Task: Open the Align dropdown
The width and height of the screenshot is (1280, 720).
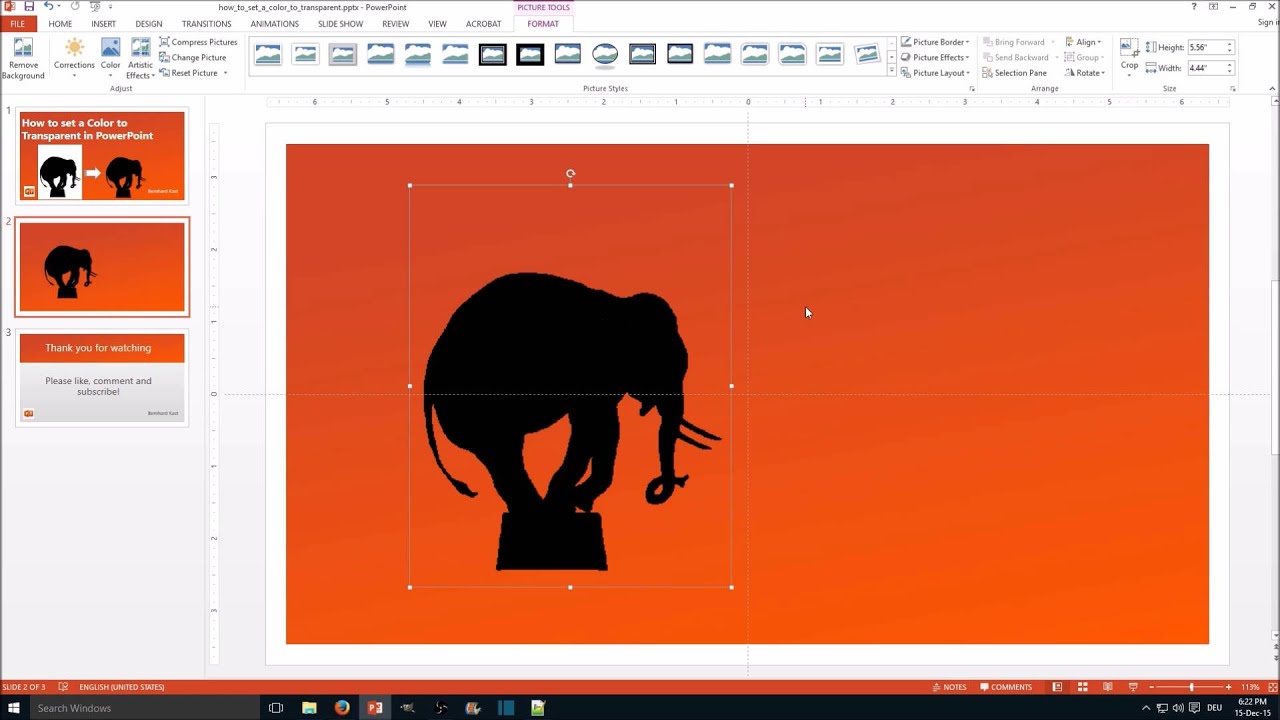Action: point(1083,42)
